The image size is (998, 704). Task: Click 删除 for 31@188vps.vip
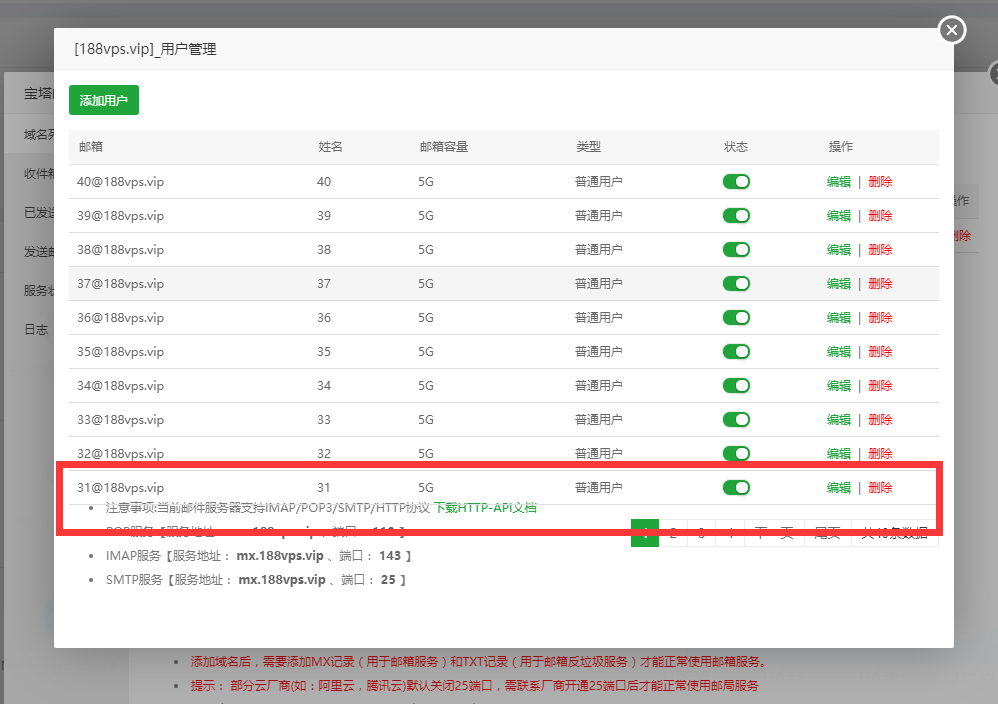tap(880, 488)
